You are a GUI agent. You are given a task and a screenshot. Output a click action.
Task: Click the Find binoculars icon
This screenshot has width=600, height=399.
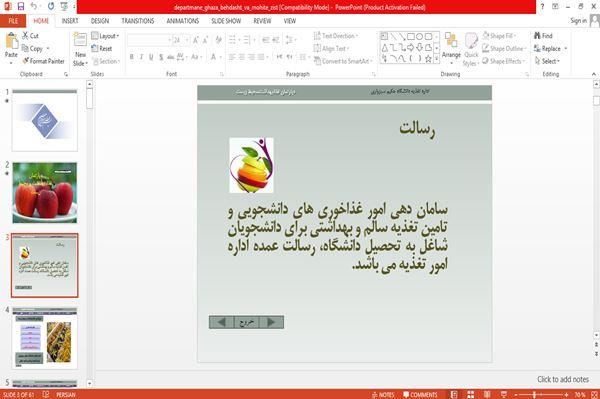[537, 36]
